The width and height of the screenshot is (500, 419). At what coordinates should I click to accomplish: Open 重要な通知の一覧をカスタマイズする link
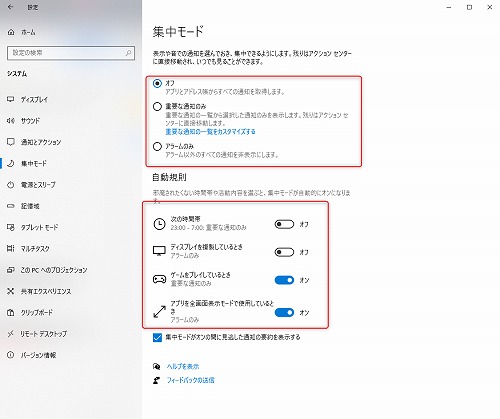click(x=211, y=132)
